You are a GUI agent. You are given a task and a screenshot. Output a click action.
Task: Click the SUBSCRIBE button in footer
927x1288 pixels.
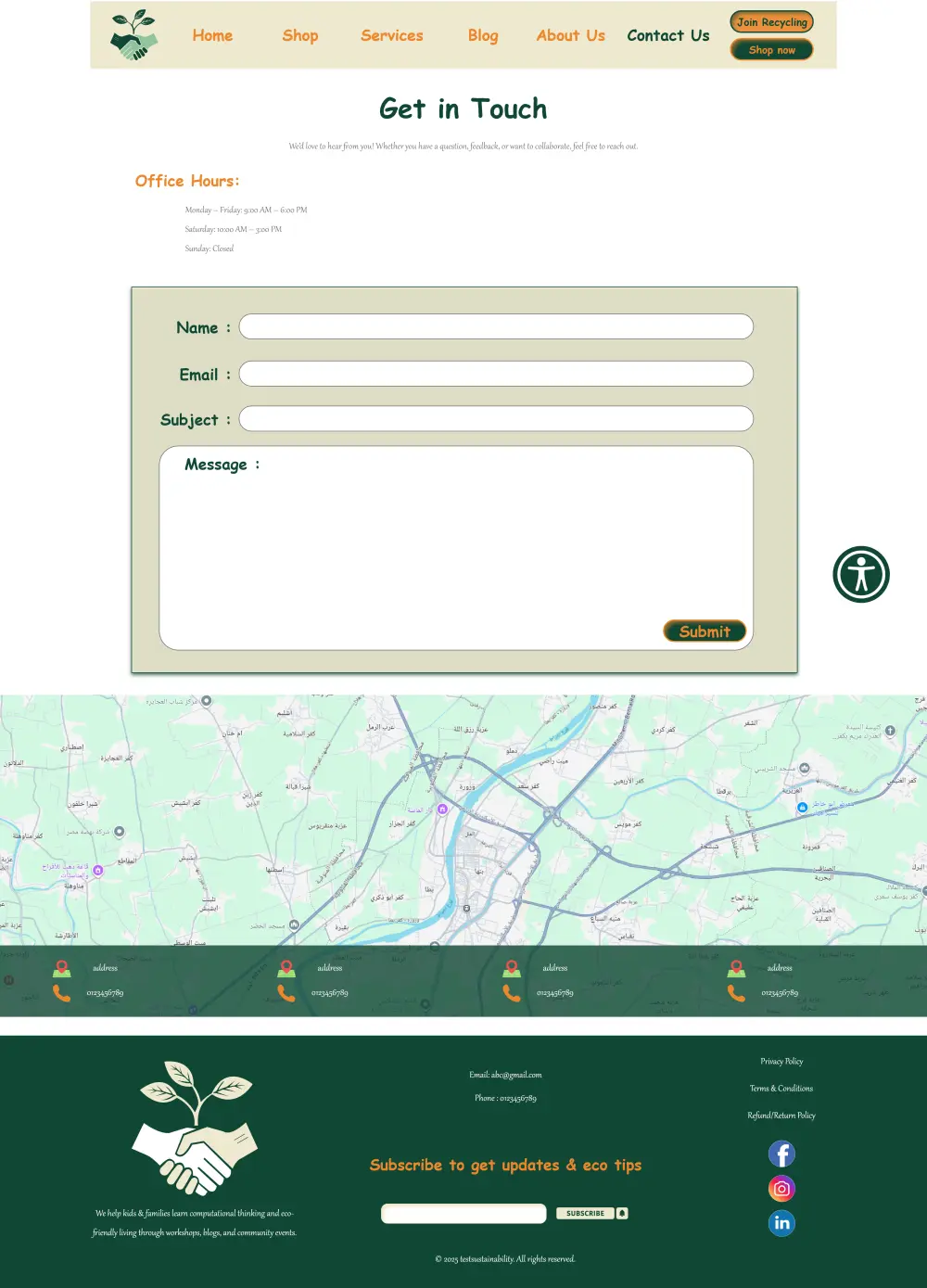coord(585,1213)
